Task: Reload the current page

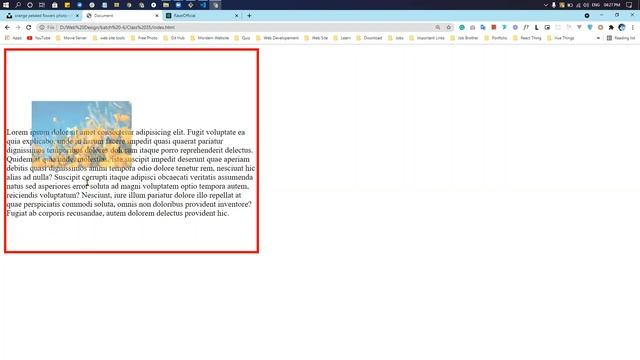Action: (29, 27)
